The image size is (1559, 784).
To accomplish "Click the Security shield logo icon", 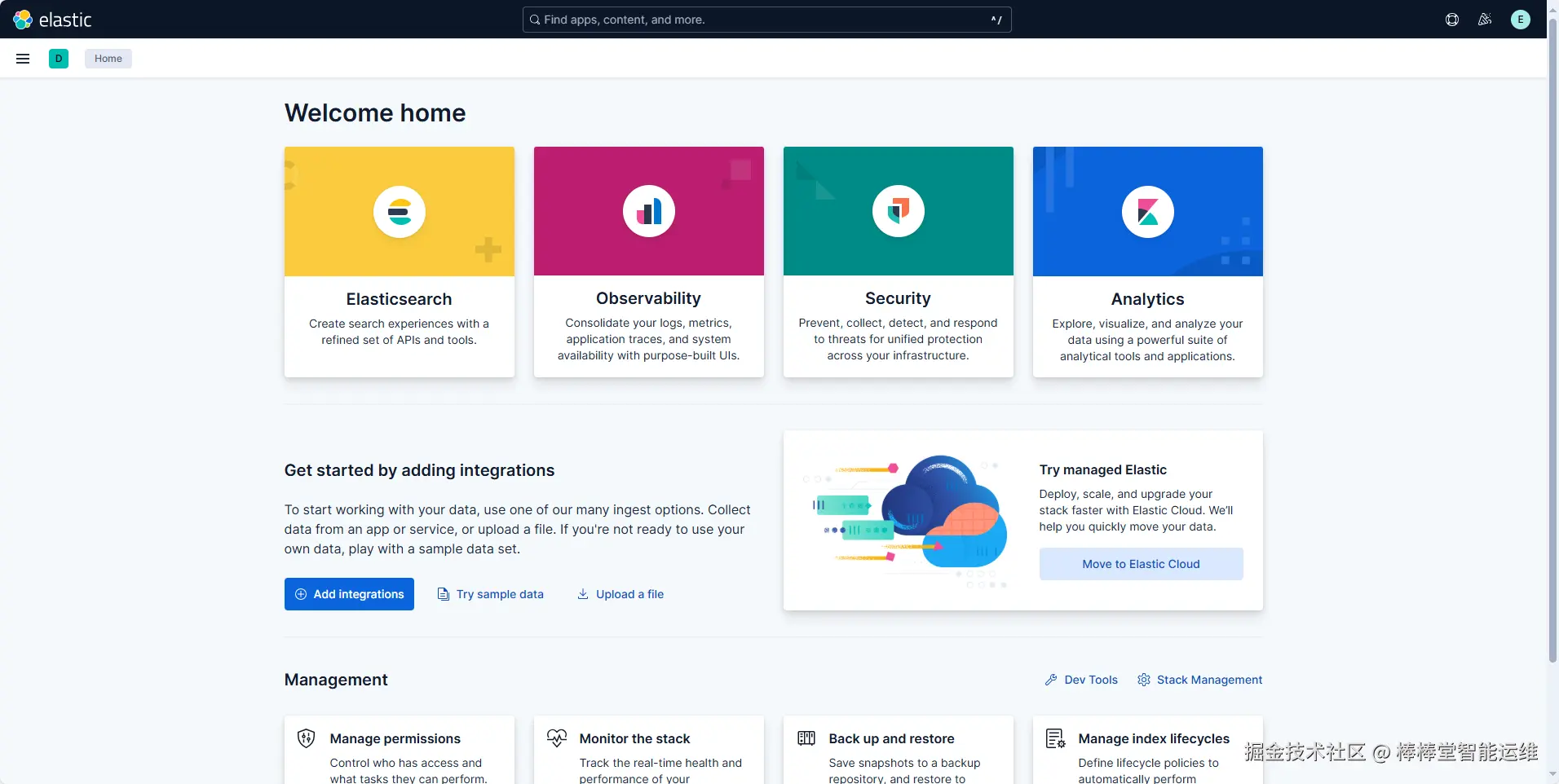I will (x=899, y=211).
